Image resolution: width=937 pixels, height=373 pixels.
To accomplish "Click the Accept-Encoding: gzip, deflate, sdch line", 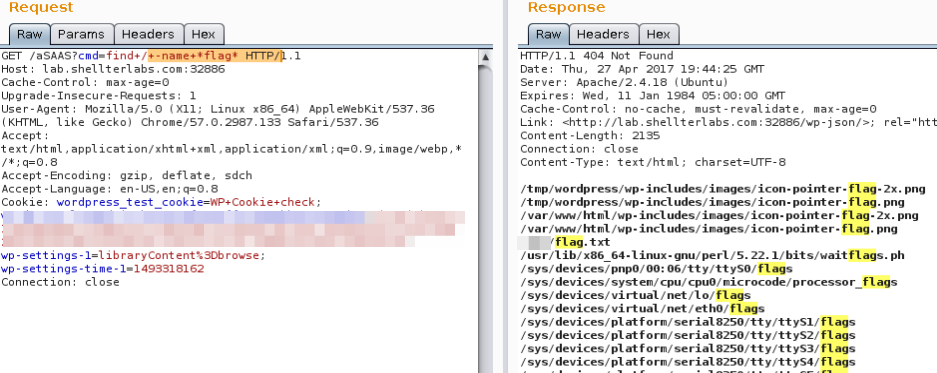I will 127,176.
